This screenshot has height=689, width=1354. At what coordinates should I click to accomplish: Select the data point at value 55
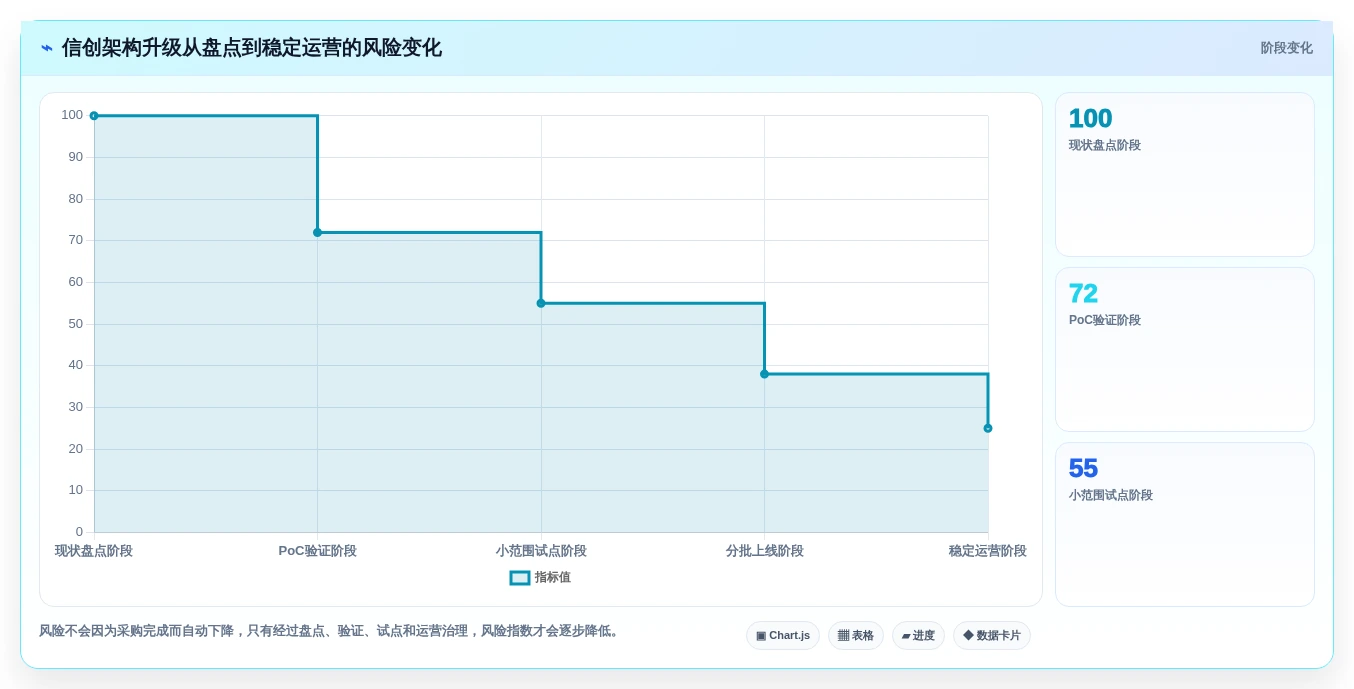tap(541, 303)
